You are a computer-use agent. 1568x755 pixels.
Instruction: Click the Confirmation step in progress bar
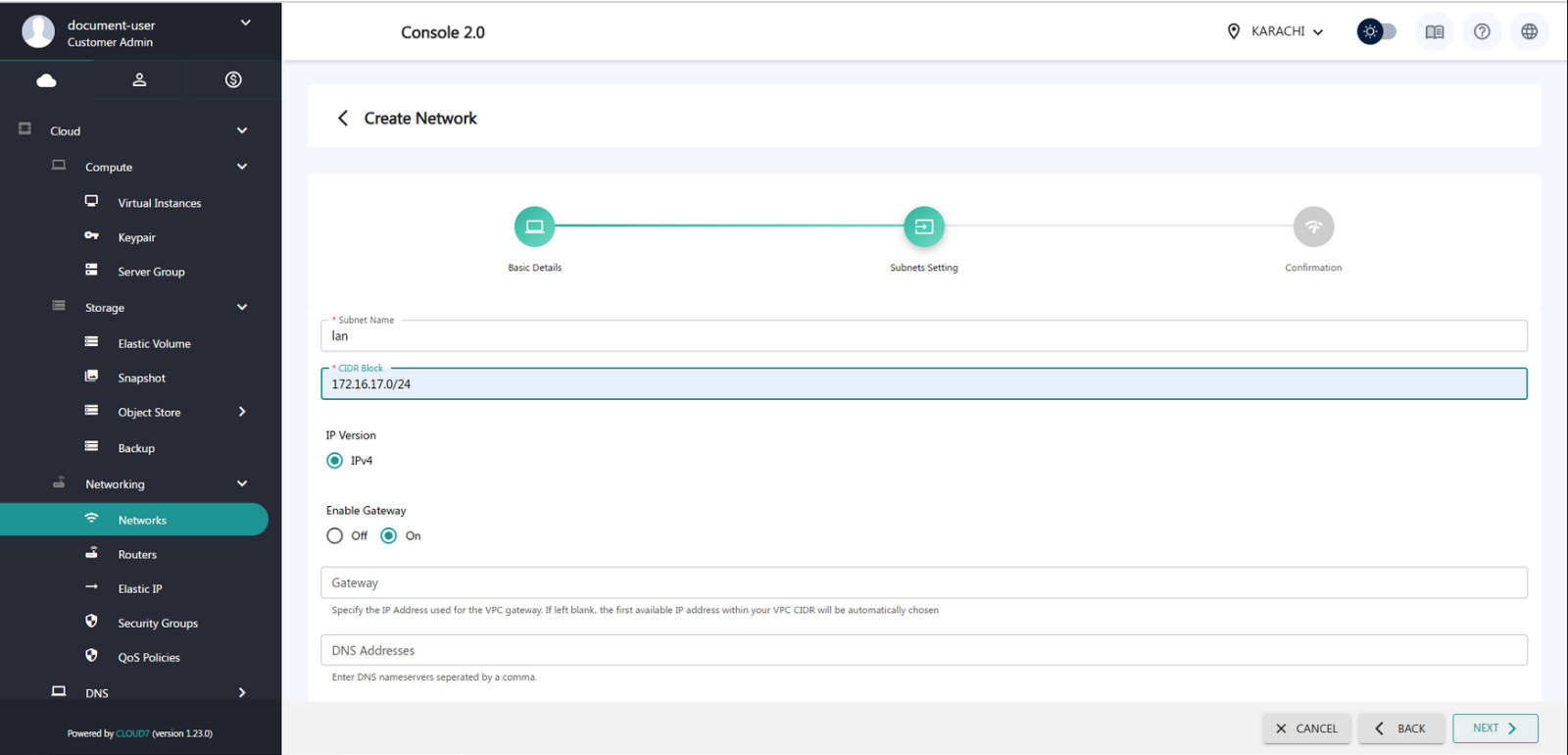click(1313, 226)
